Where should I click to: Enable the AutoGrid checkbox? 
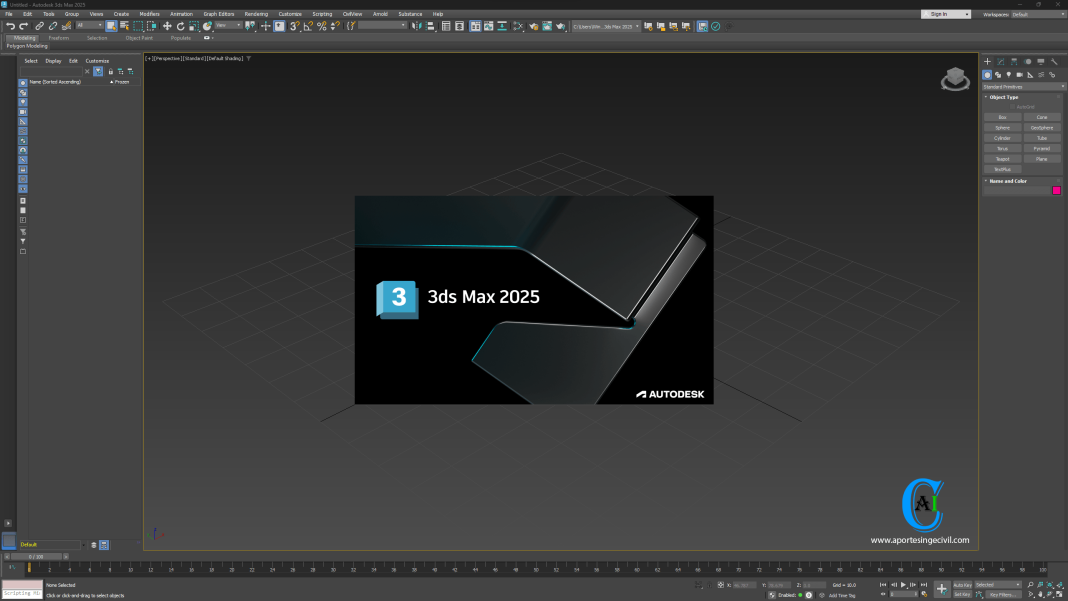1012,106
